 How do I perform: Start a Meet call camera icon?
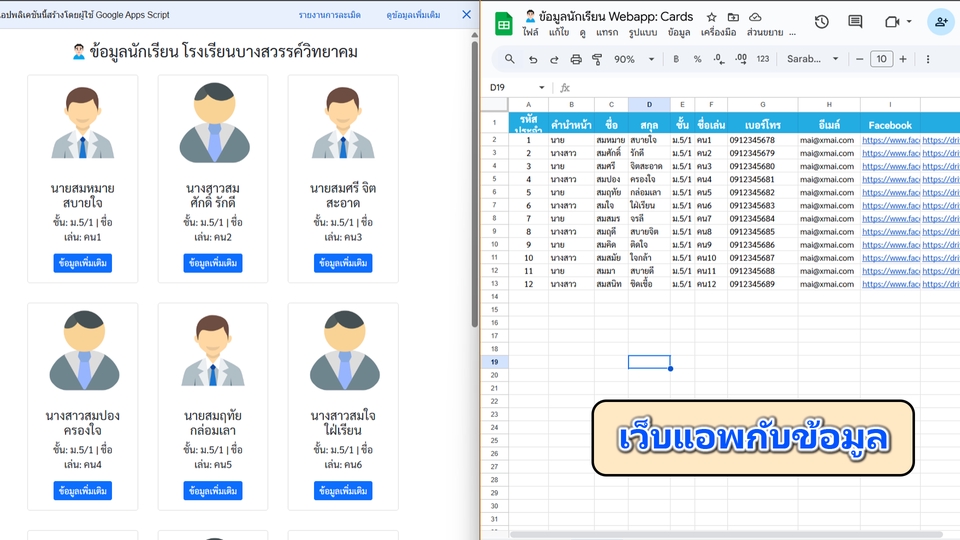click(x=891, y=22)
